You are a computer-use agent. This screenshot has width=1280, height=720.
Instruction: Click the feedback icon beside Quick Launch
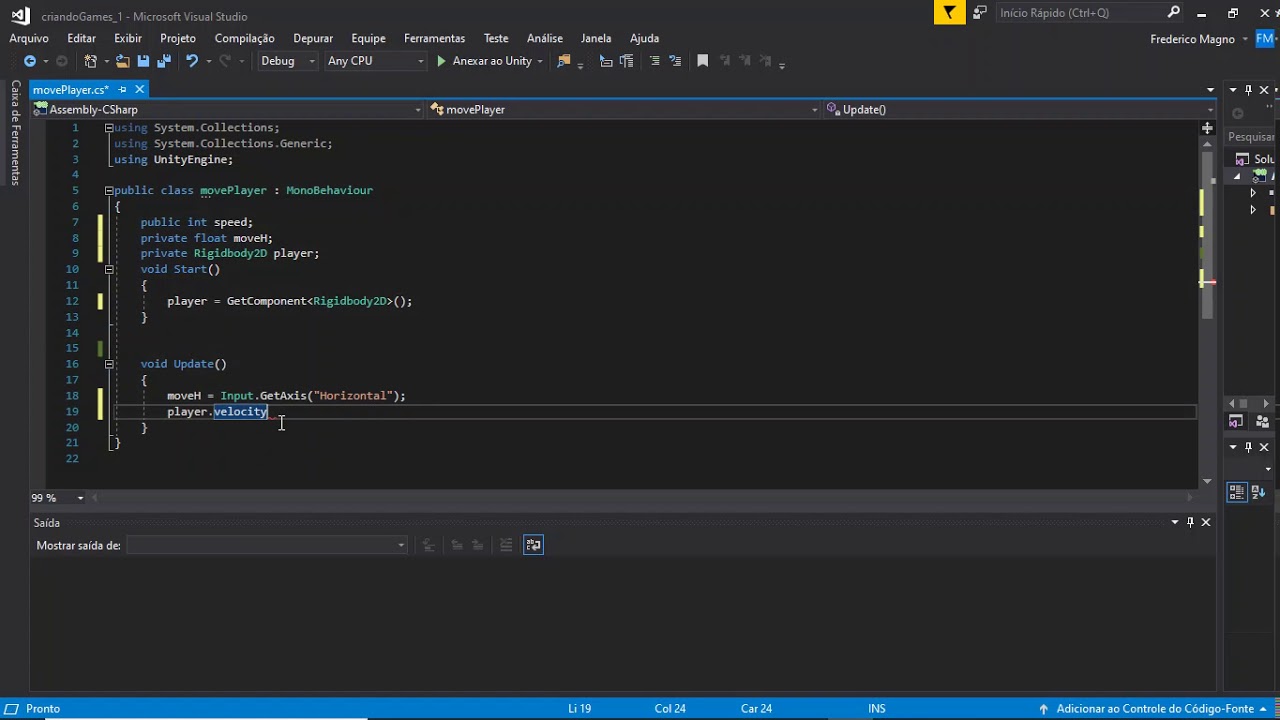pyautogui.click(x=980, y=12)
